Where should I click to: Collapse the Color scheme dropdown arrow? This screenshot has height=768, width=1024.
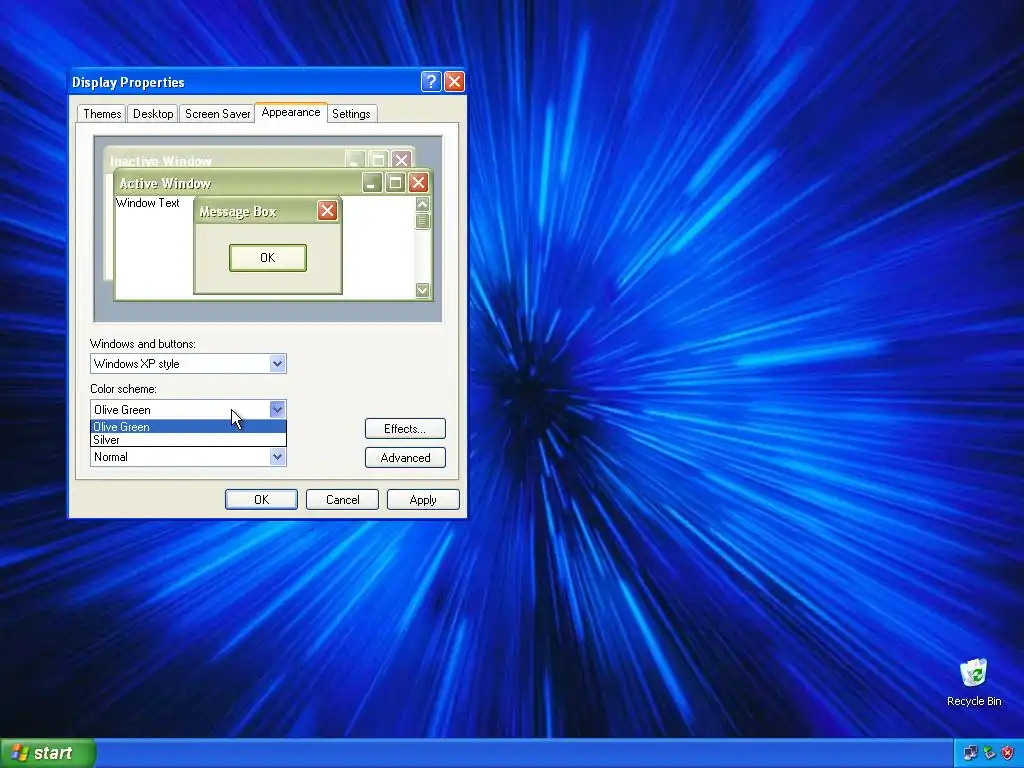click(278, 409)
